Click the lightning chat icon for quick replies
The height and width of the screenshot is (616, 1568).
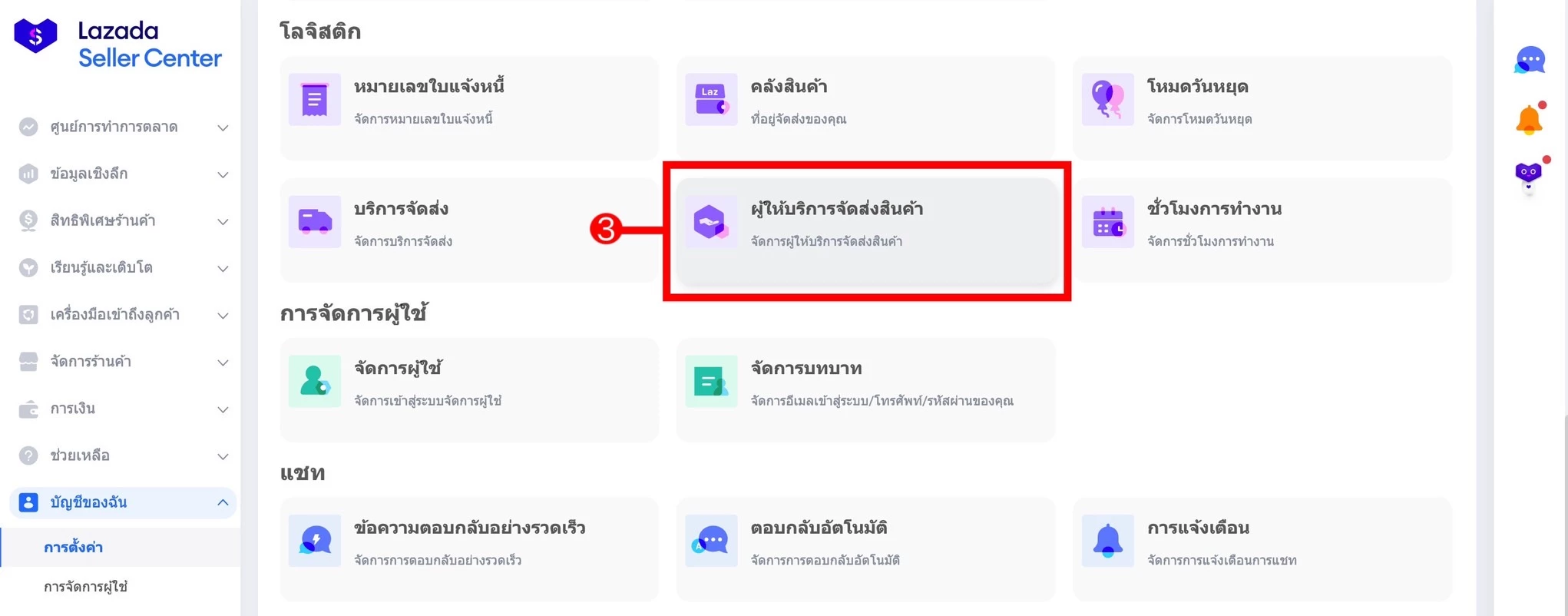point(314,541)
